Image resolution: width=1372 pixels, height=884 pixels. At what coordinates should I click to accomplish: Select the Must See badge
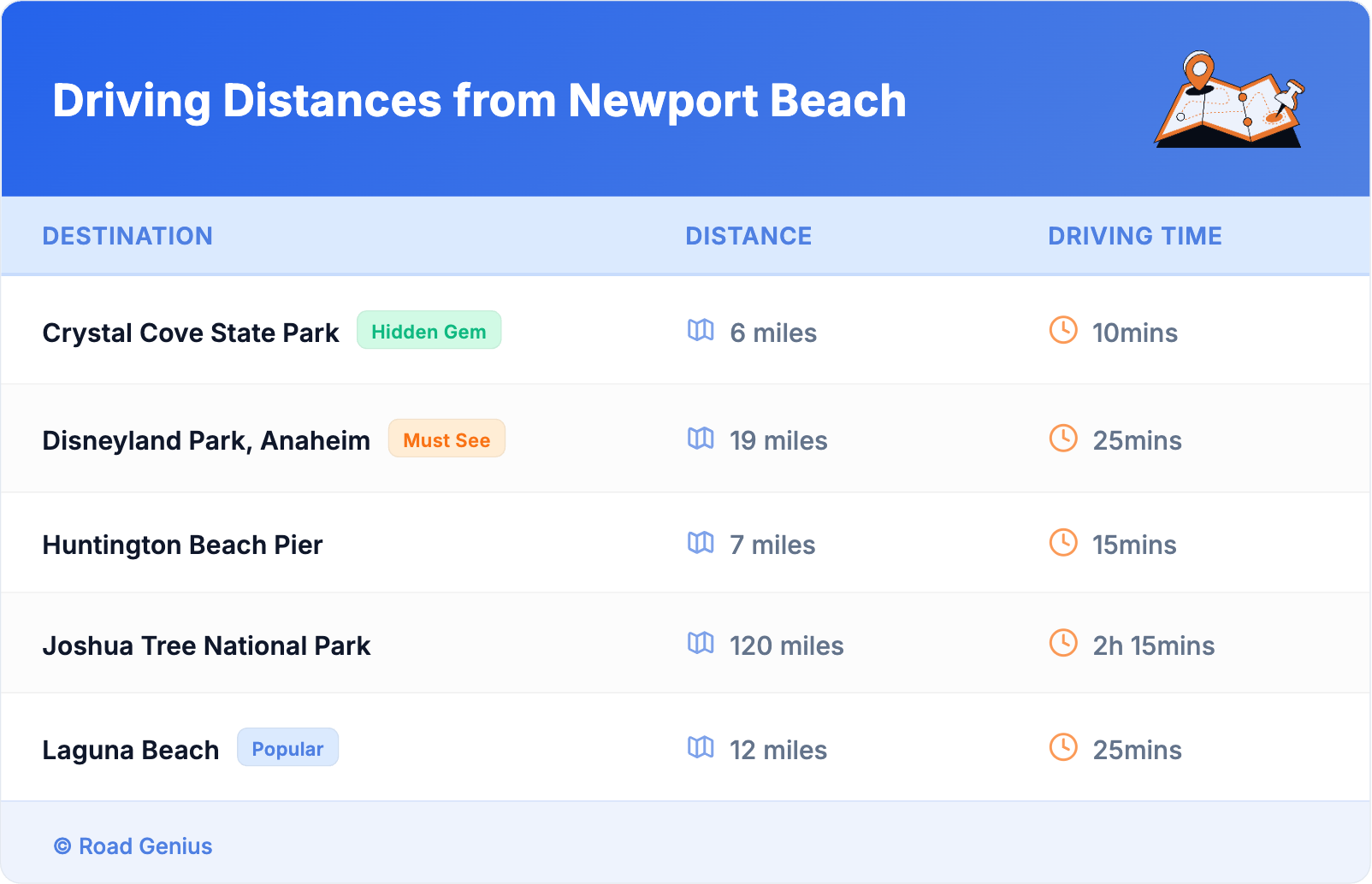coord(446,439)
